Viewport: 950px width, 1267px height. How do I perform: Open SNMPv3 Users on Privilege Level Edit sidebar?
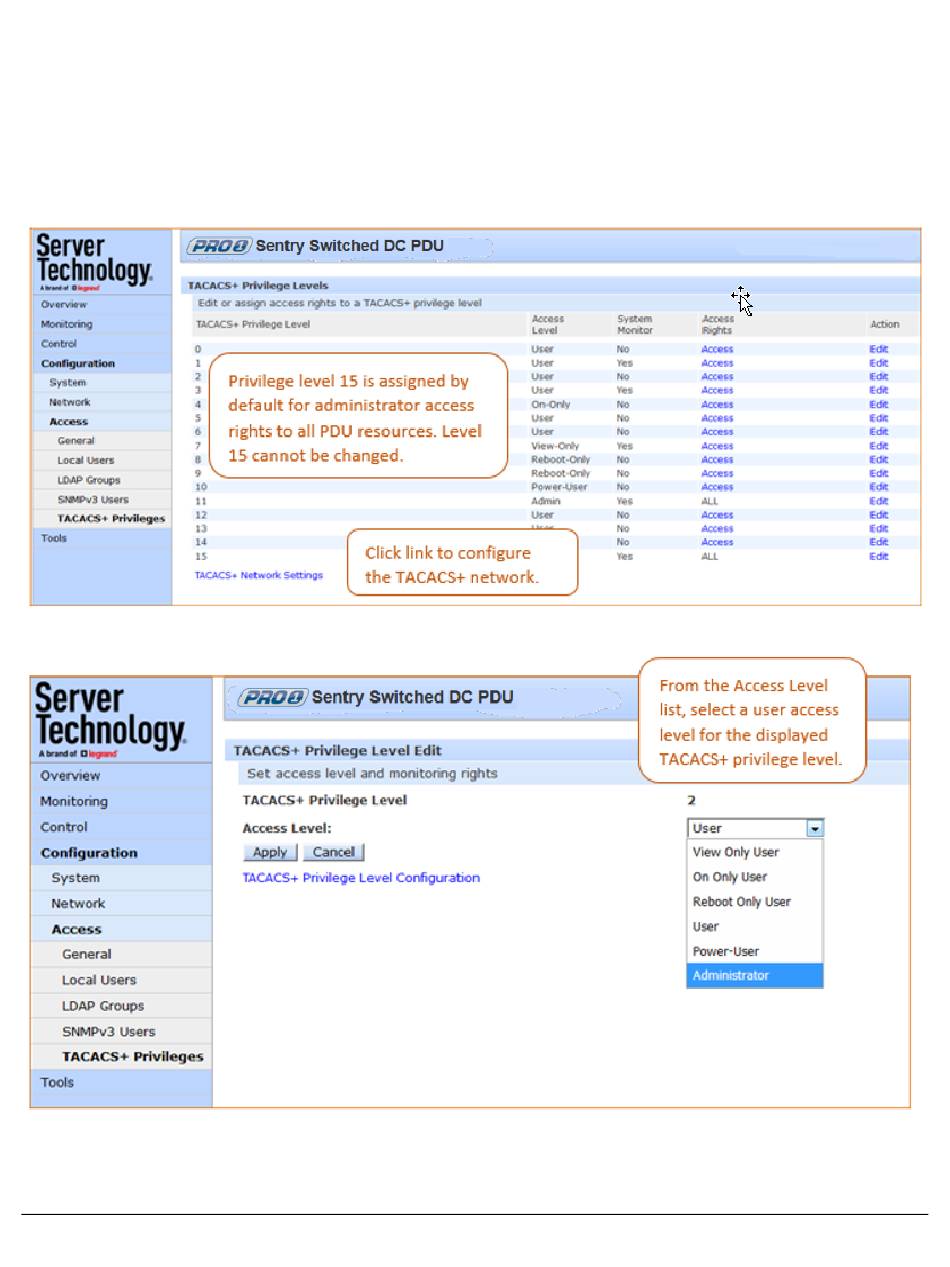(x=109, y=1031)
